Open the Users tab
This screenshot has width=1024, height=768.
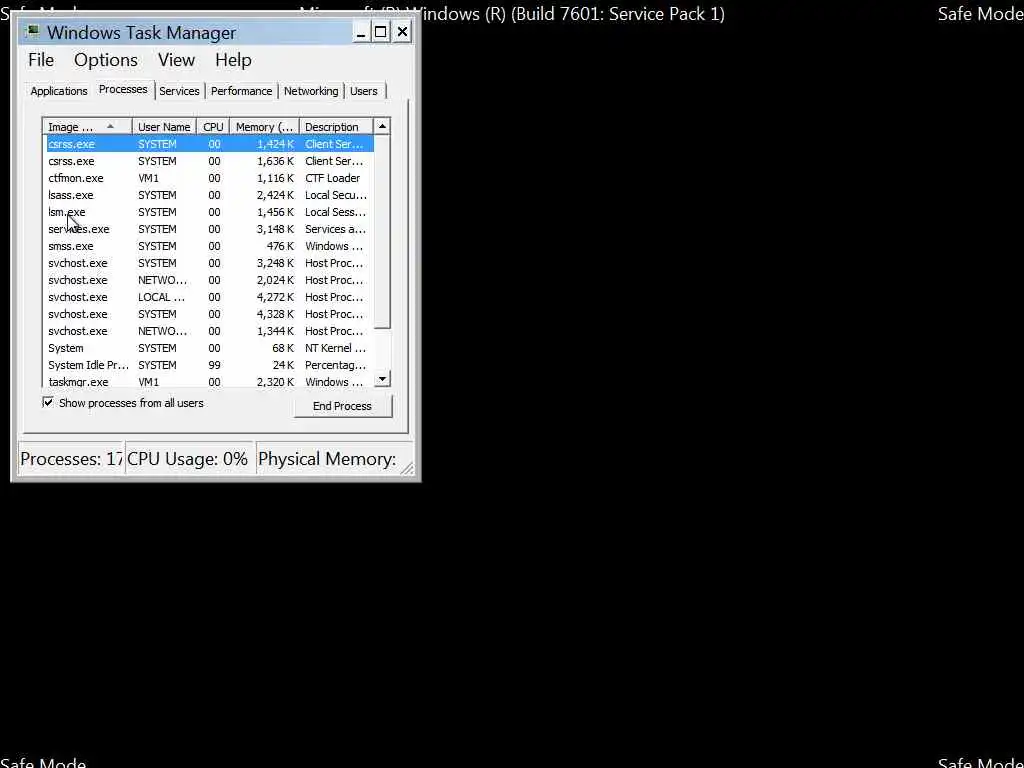[x=364, y=91]
